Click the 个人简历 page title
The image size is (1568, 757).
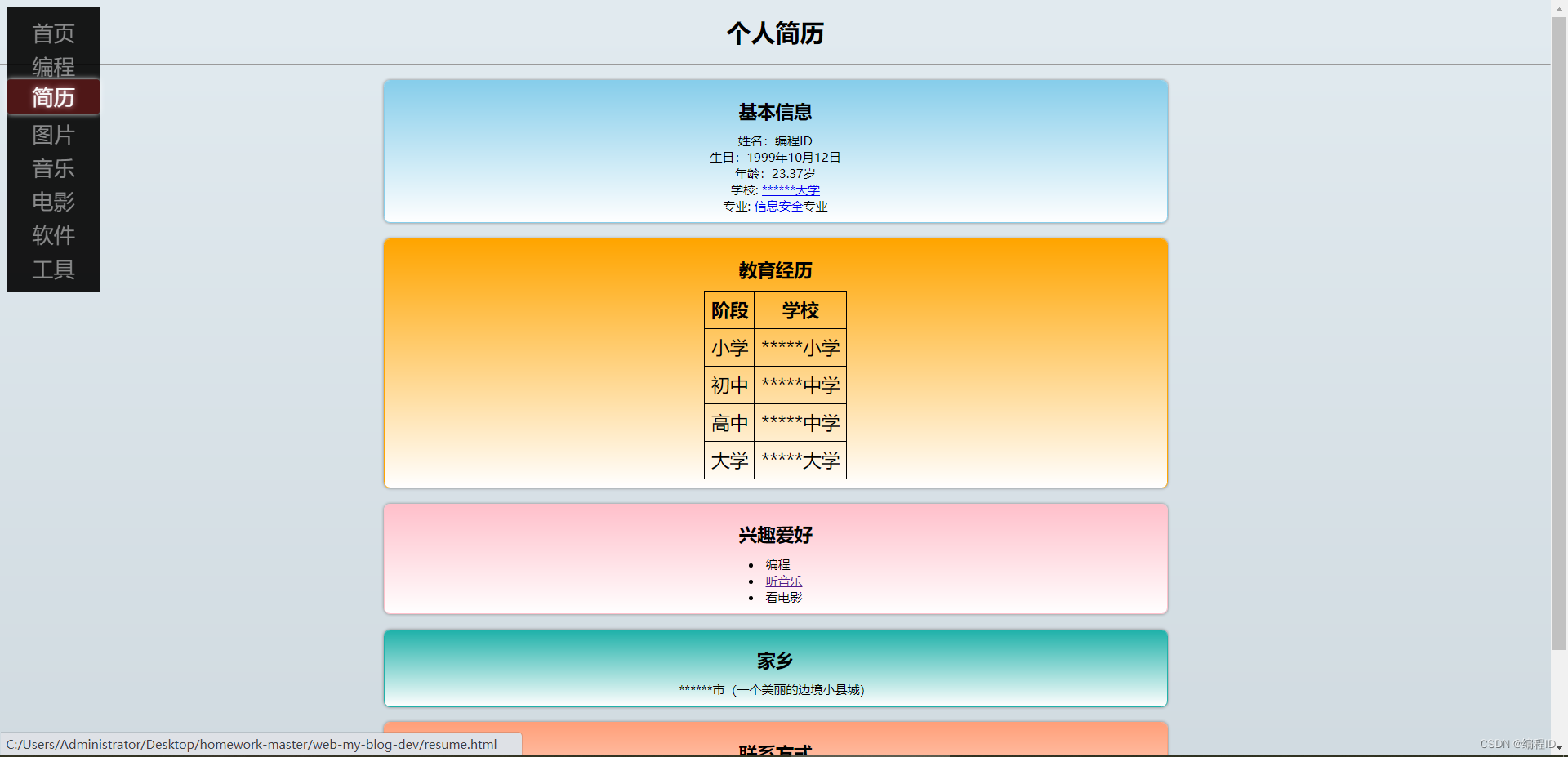click(774, 33)
